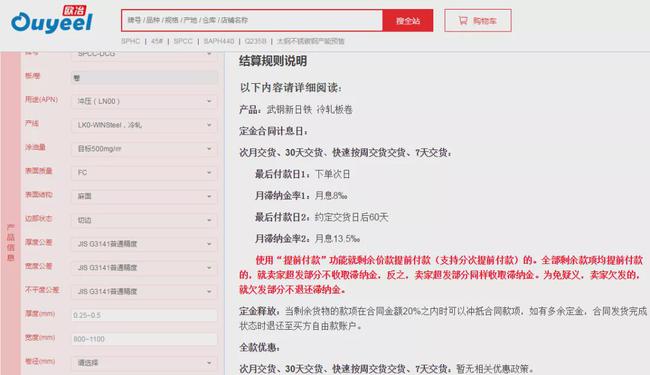The height and width of the screenshot is (375, 650).
Task: Click the 武钢新日铁 冷轧板卷 product text
Action: click(309, 109)
